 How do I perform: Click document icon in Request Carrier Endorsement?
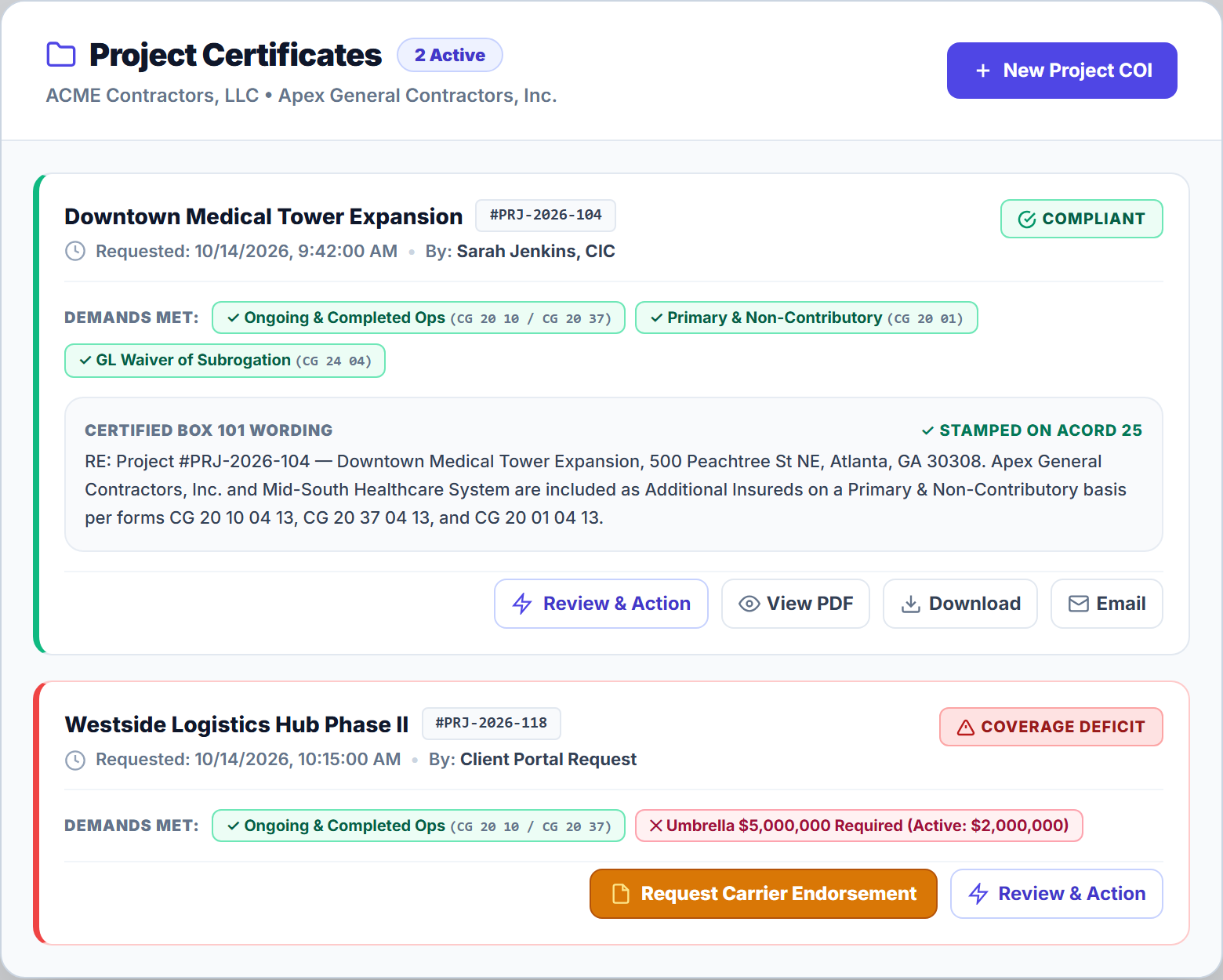[x=621, y=894]
